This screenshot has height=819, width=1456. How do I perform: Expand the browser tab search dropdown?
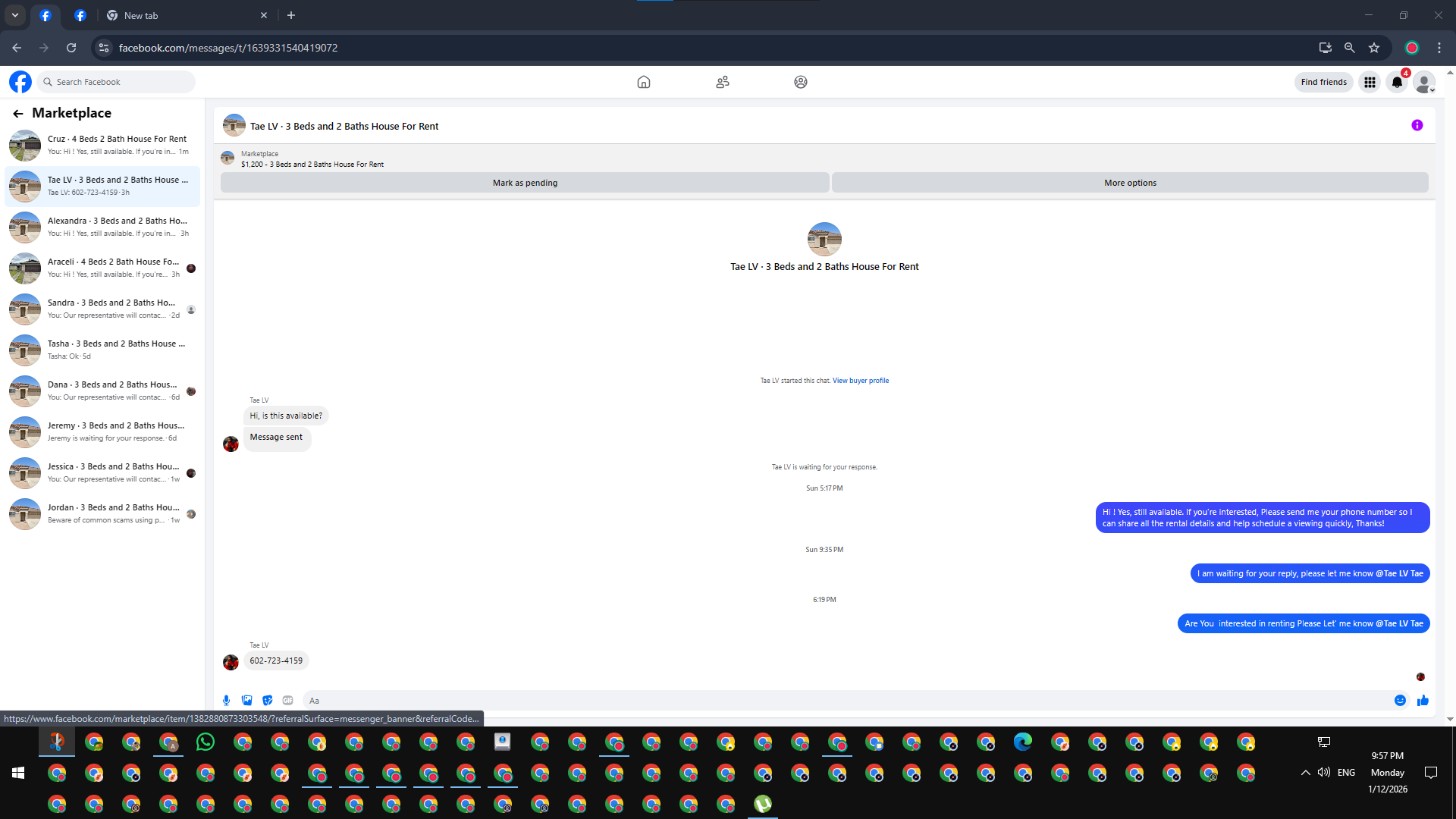coord(14,15)
